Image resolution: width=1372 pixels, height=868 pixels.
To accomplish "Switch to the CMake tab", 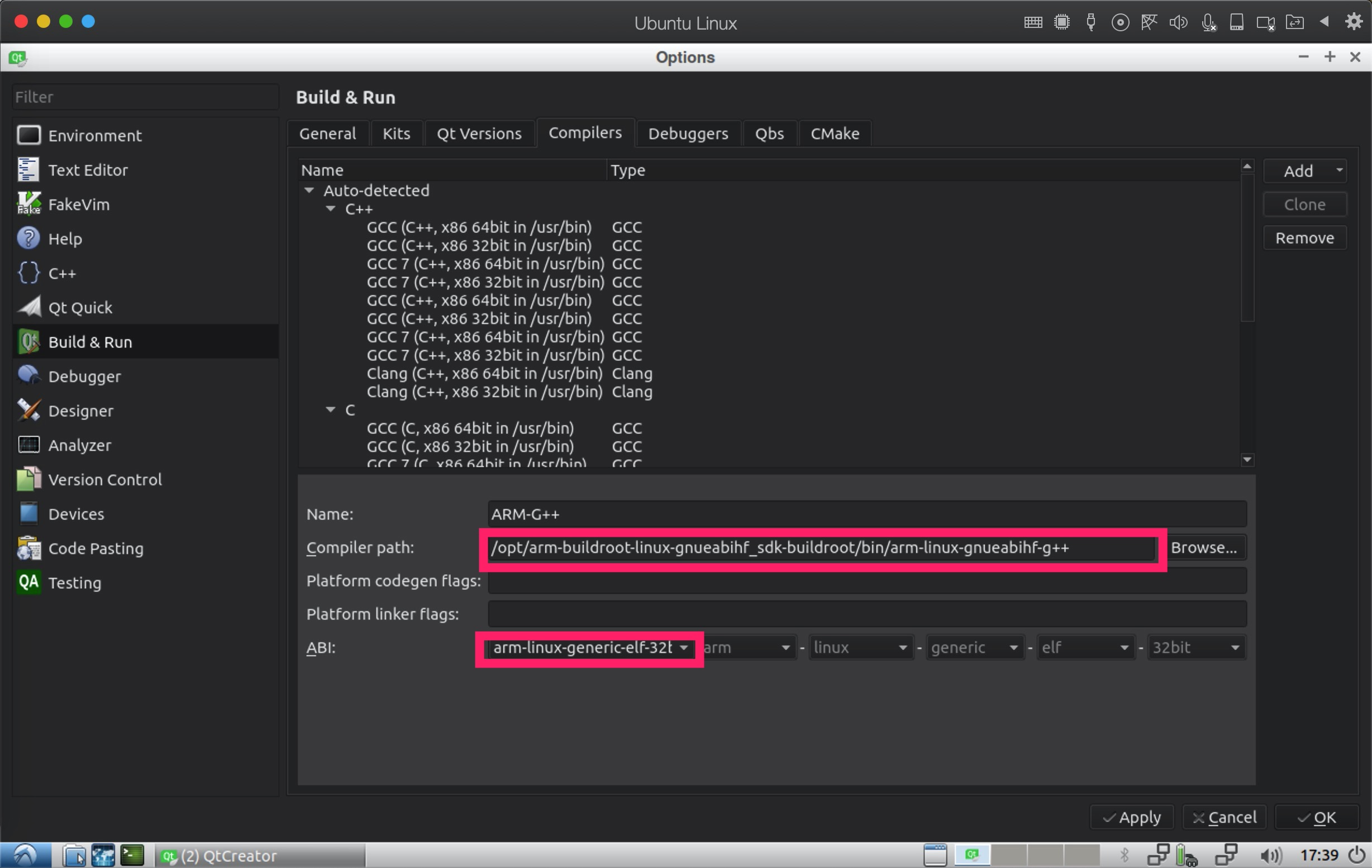I will coord(835,133).
